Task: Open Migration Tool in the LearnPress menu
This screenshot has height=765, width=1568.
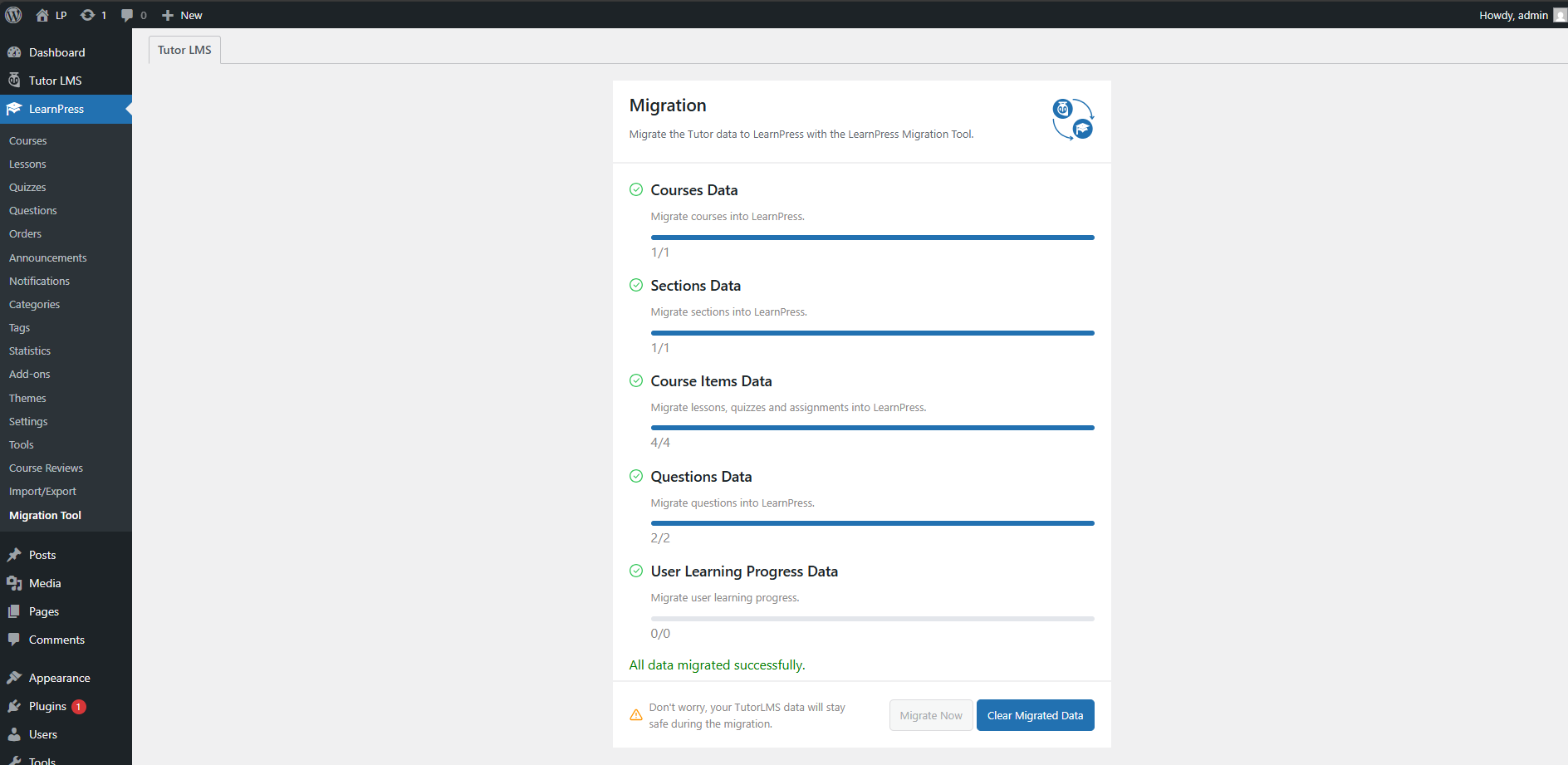Action: [x=45, y=515]
